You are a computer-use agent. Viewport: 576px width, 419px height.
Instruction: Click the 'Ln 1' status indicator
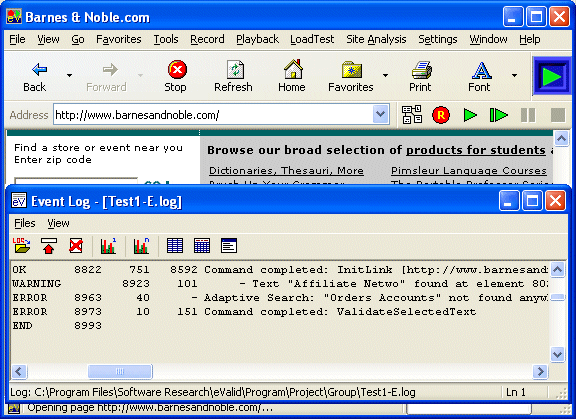point(516,392)
